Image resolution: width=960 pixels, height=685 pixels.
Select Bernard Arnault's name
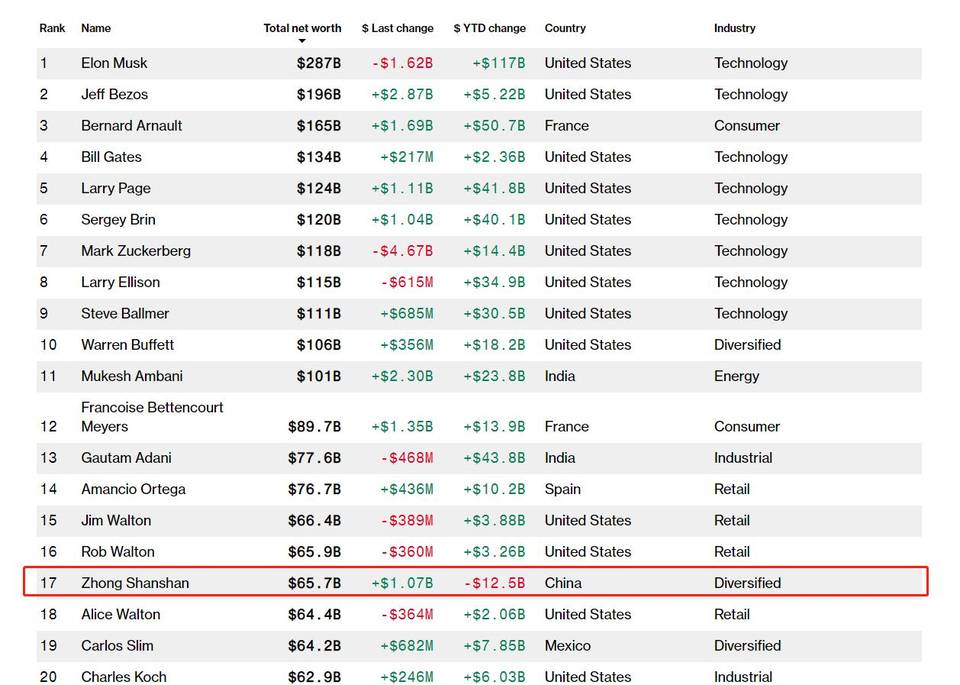tap(131, 126)
